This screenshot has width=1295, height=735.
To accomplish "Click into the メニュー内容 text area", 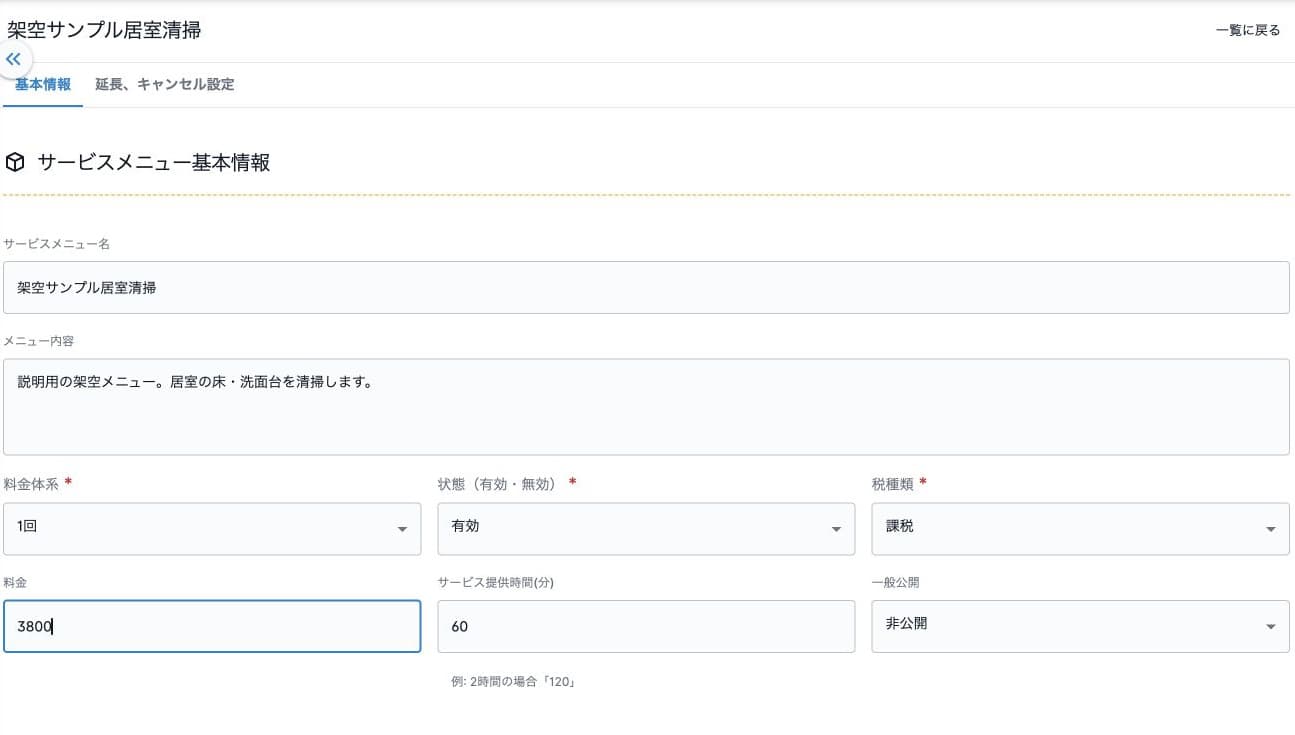I will point(646,407).
